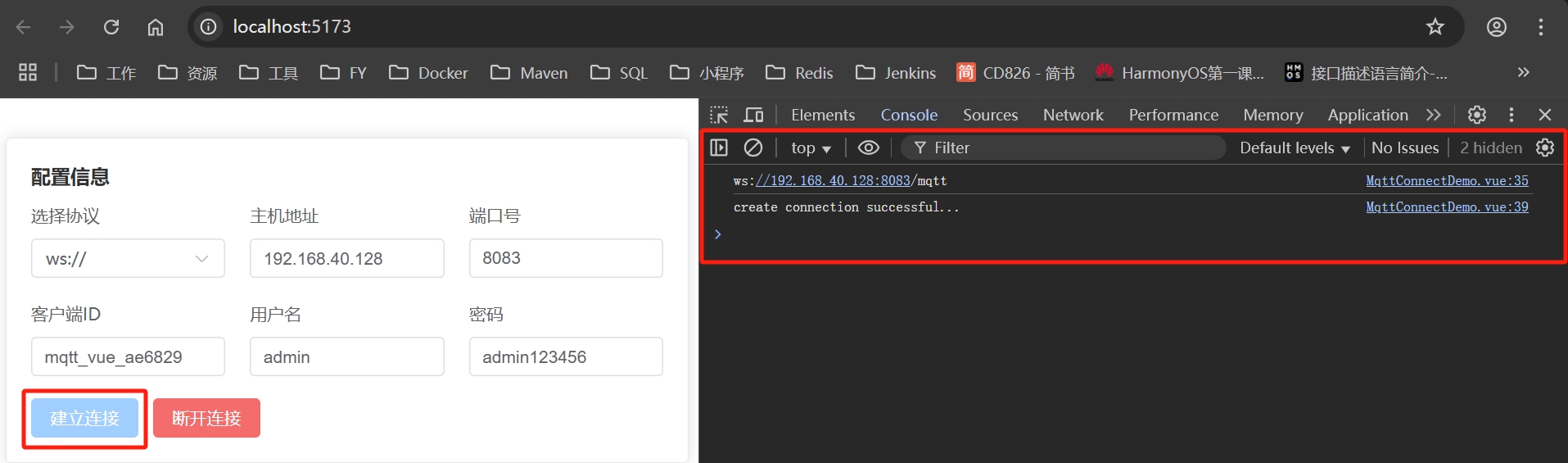Edit the 客户端ID field
Image resolution: width=1568 pixels, height=463 pixels.
pyautogui.click(x=128, y=357)
